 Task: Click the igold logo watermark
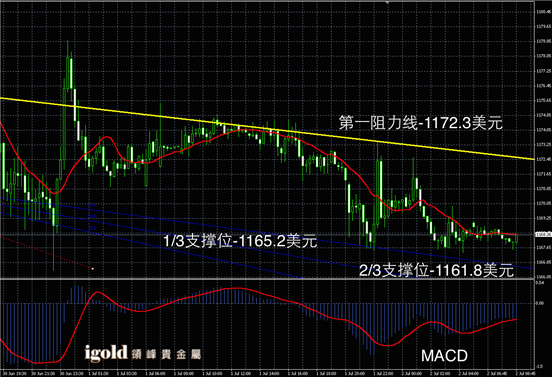tap(106, 353)
